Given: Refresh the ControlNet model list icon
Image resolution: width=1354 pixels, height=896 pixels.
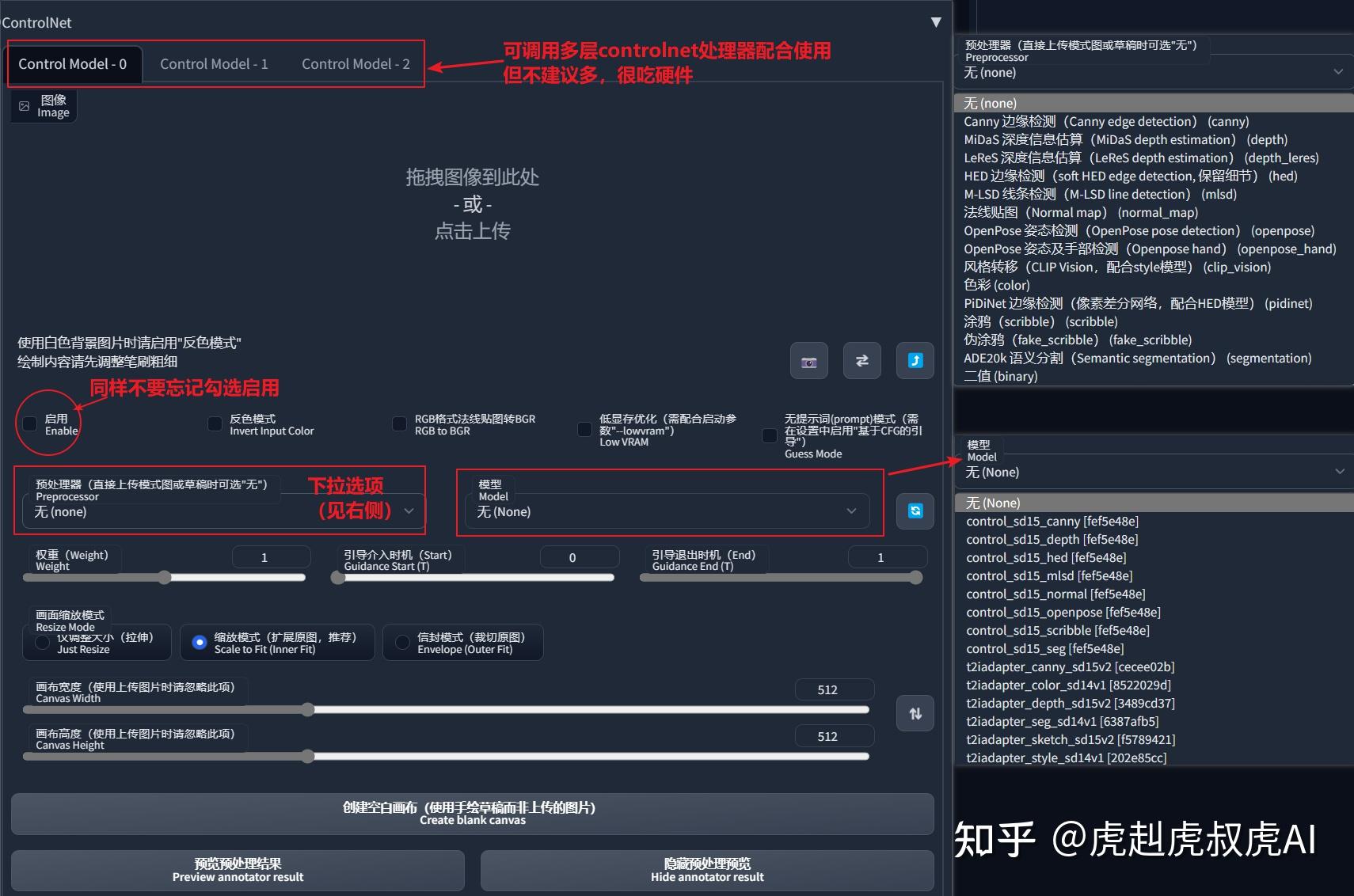Looking at the screenshot, I should coord(915,511).
